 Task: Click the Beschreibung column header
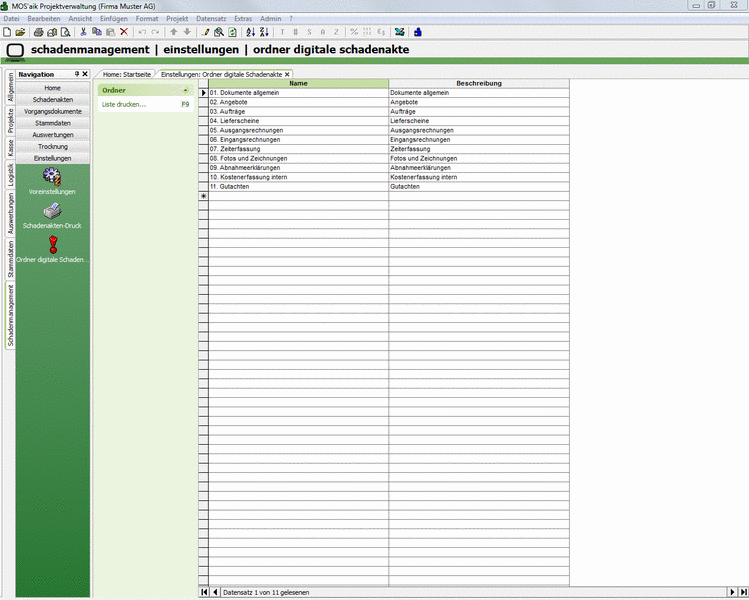click(479, 83)
